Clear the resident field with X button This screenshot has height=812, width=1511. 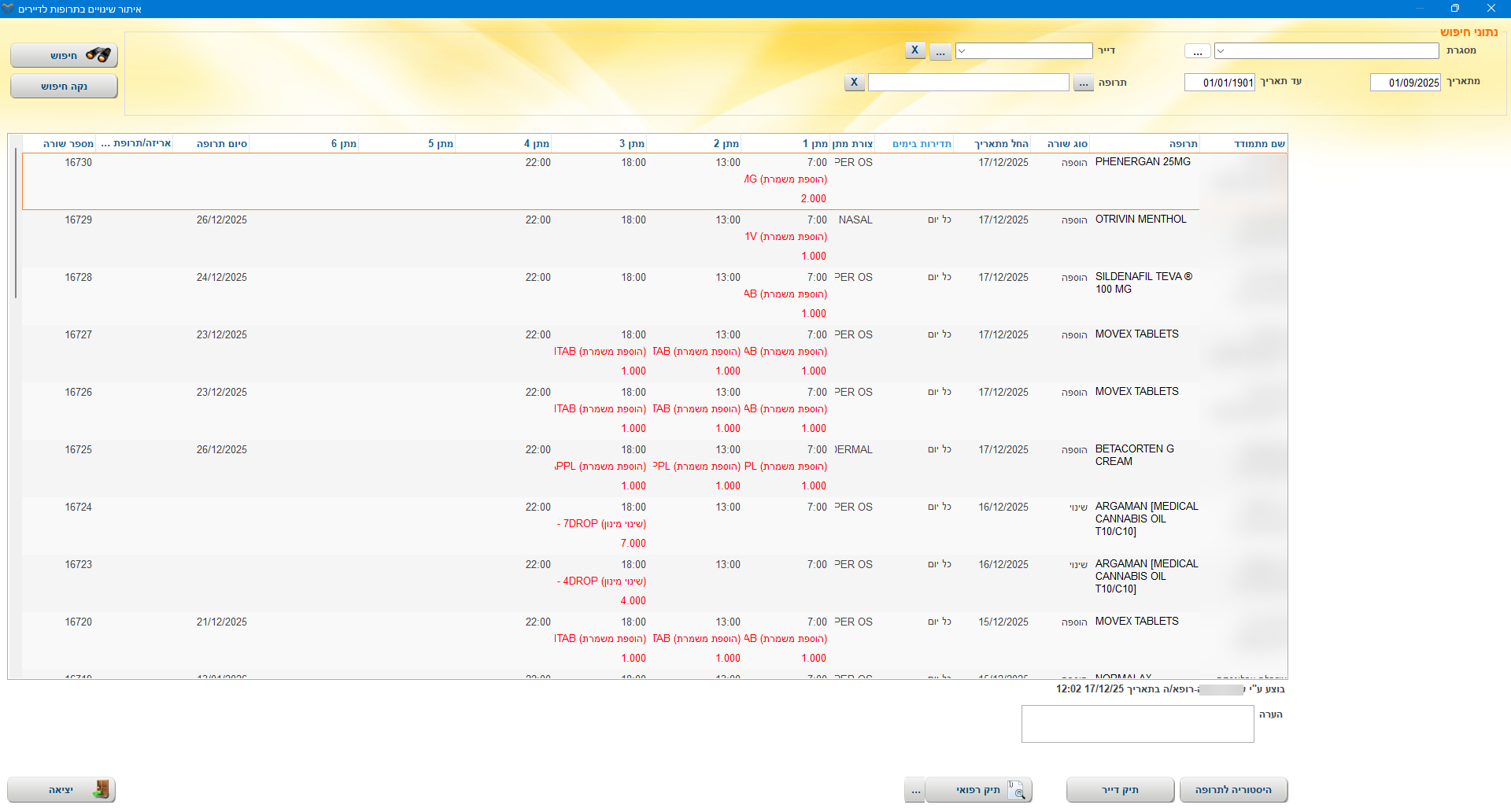point(914,50)
